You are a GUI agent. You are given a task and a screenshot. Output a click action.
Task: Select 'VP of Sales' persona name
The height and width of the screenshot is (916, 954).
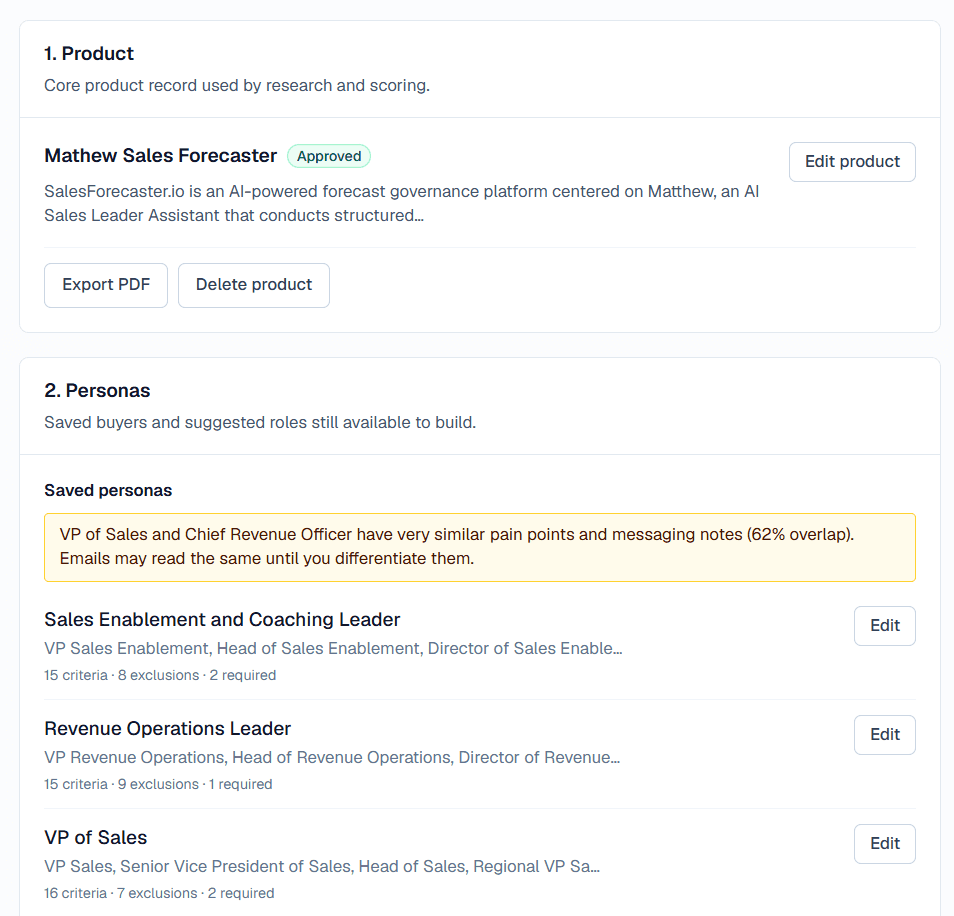click(96, 838)
